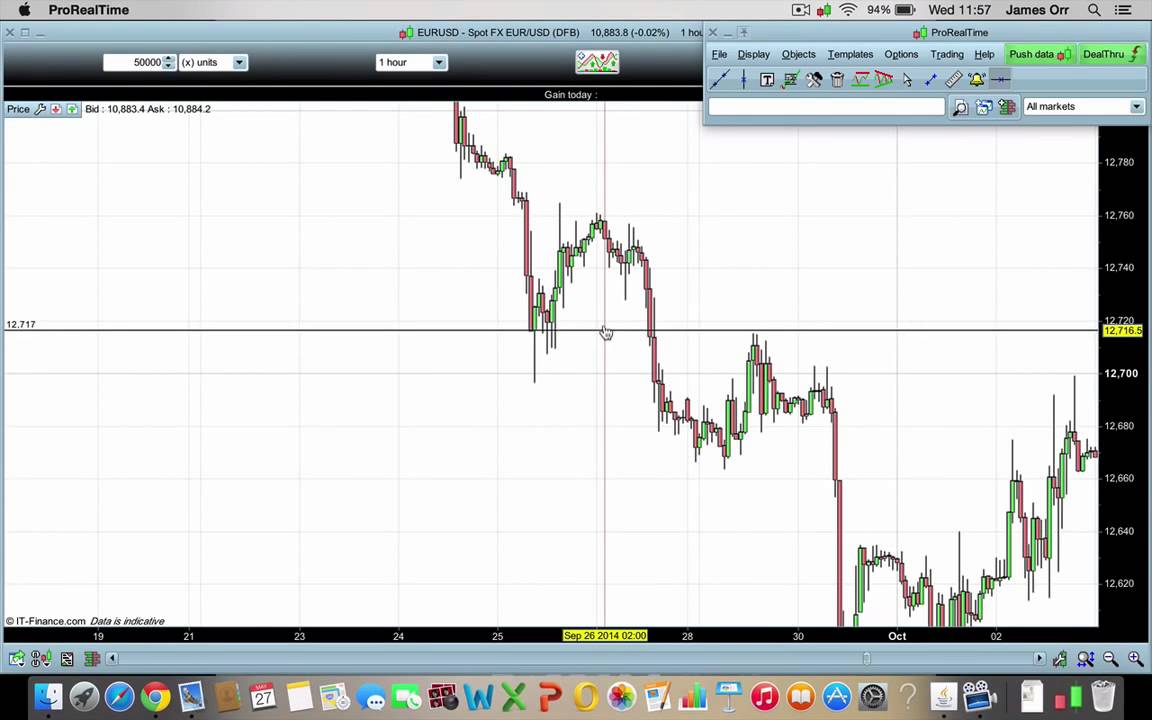Open the Display menu

[754, 54]
